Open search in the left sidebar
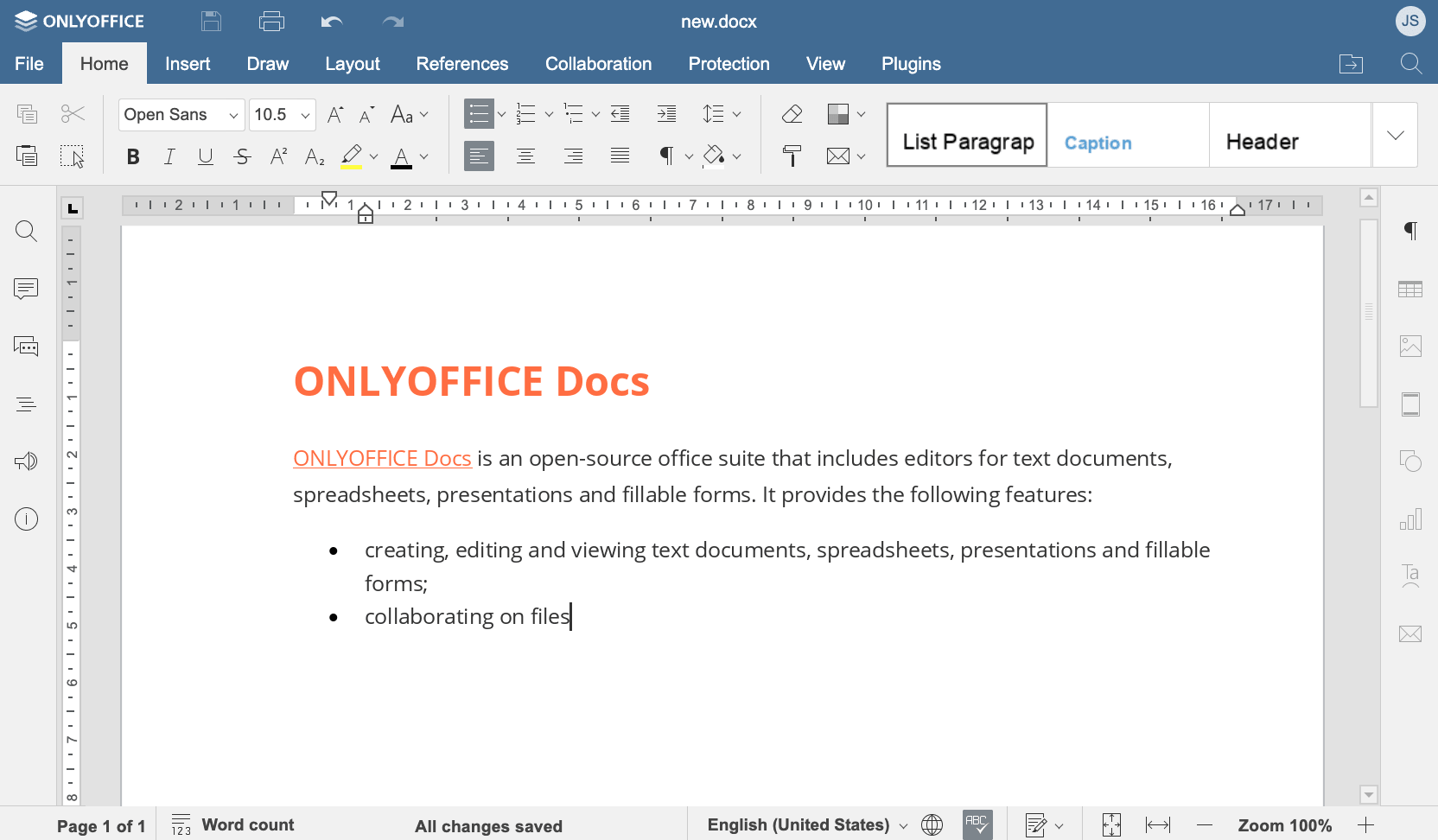The image size is (1438, 840). click(26, 231)
